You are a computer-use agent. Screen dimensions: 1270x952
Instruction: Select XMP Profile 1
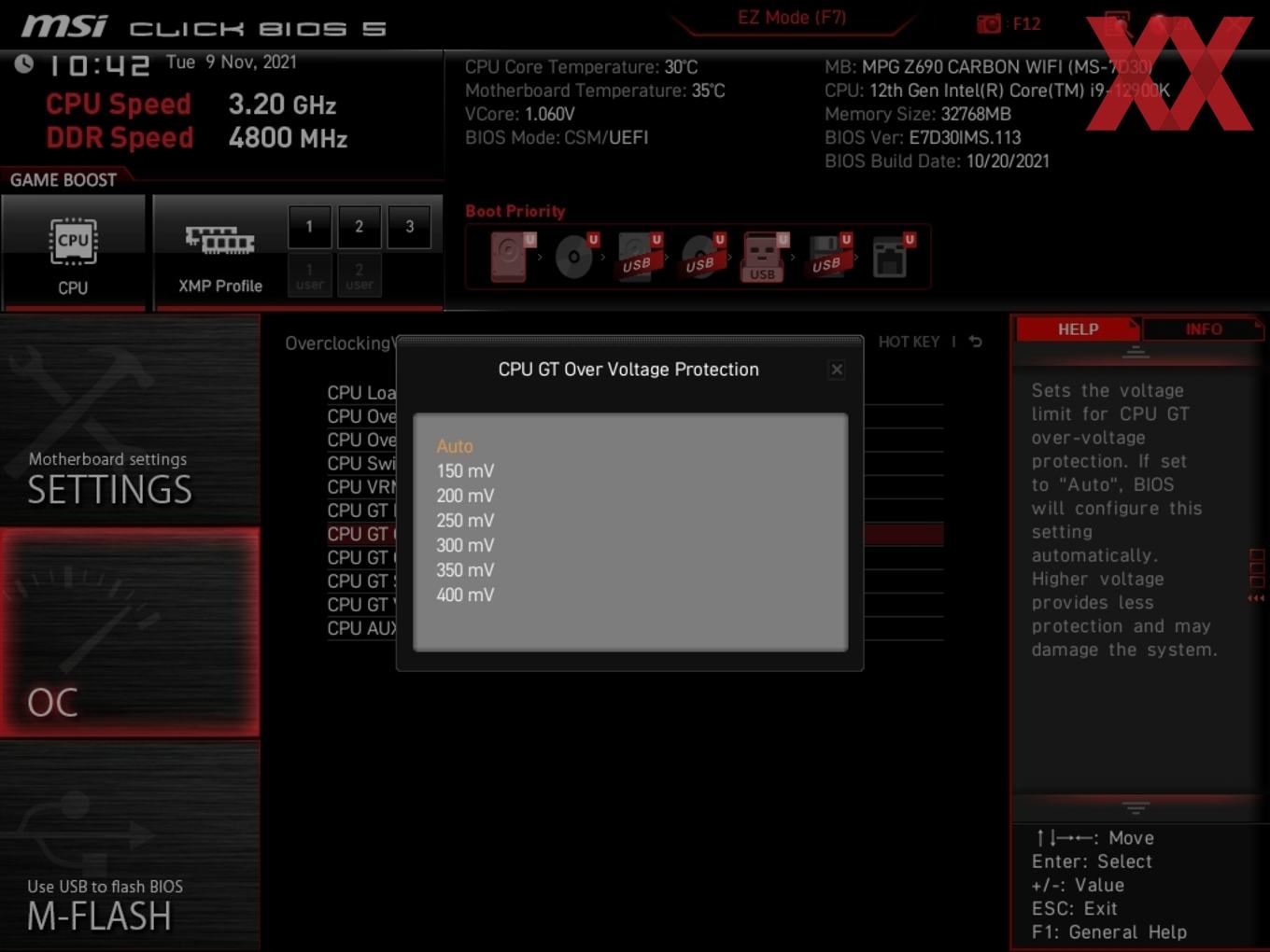coord(309,227)
